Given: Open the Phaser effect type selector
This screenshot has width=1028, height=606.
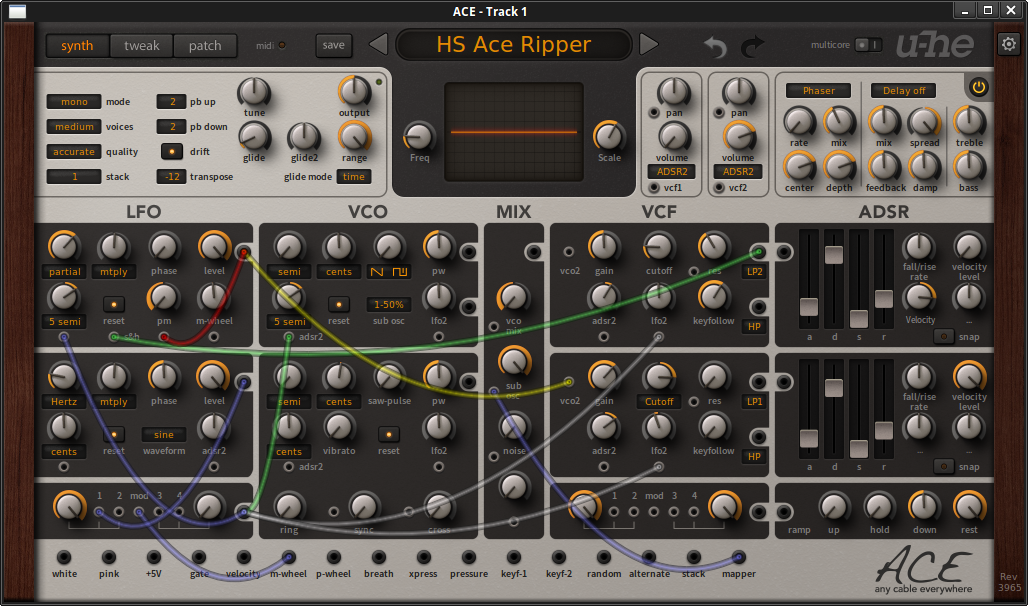Looking at the screenshot, I should [x=818, y=91].
